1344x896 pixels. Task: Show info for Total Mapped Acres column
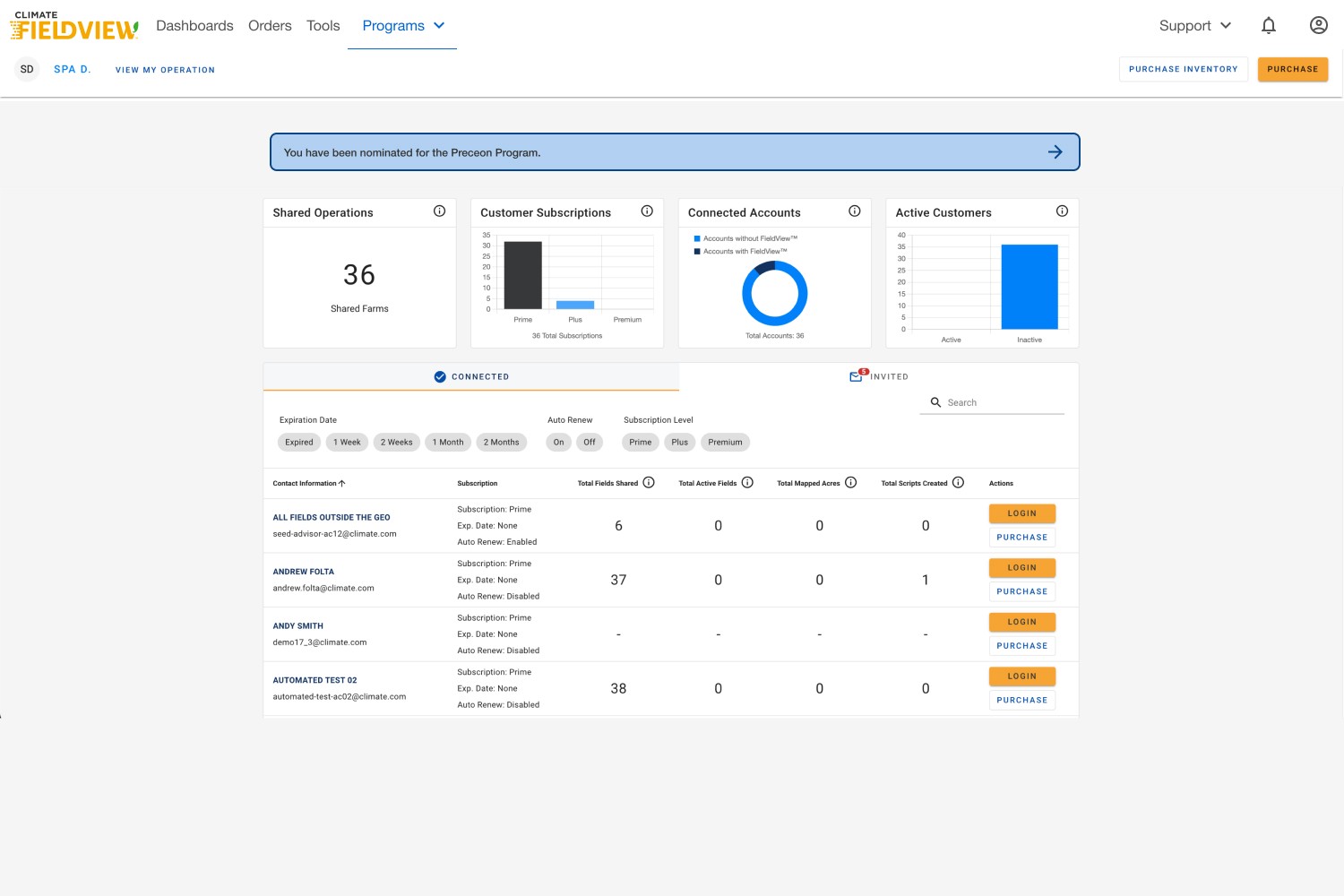tap(851, 482)
